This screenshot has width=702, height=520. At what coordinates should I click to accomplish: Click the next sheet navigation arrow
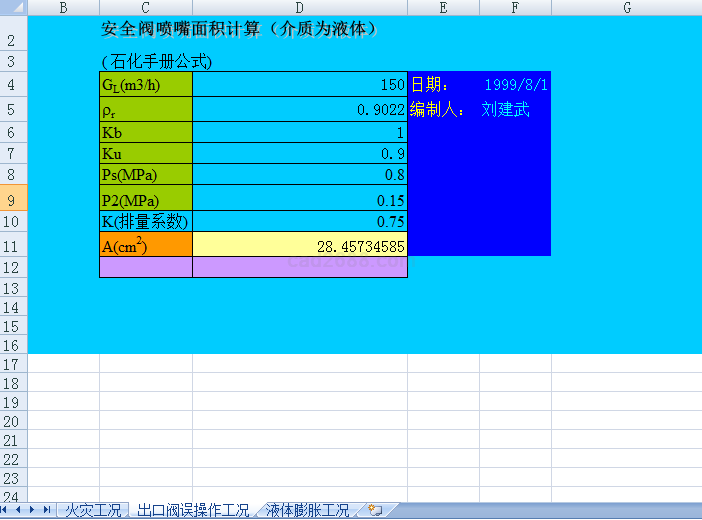[x=33, y=510]
